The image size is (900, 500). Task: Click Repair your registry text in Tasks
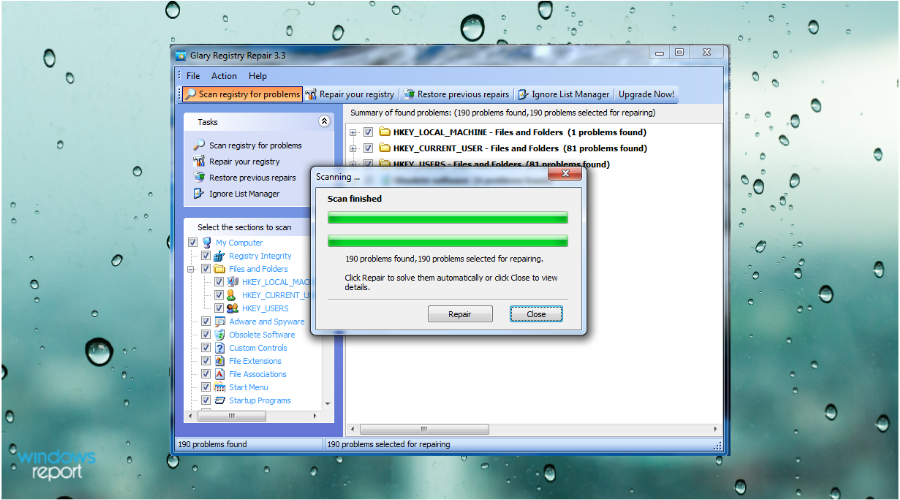(x=245, y=162)
